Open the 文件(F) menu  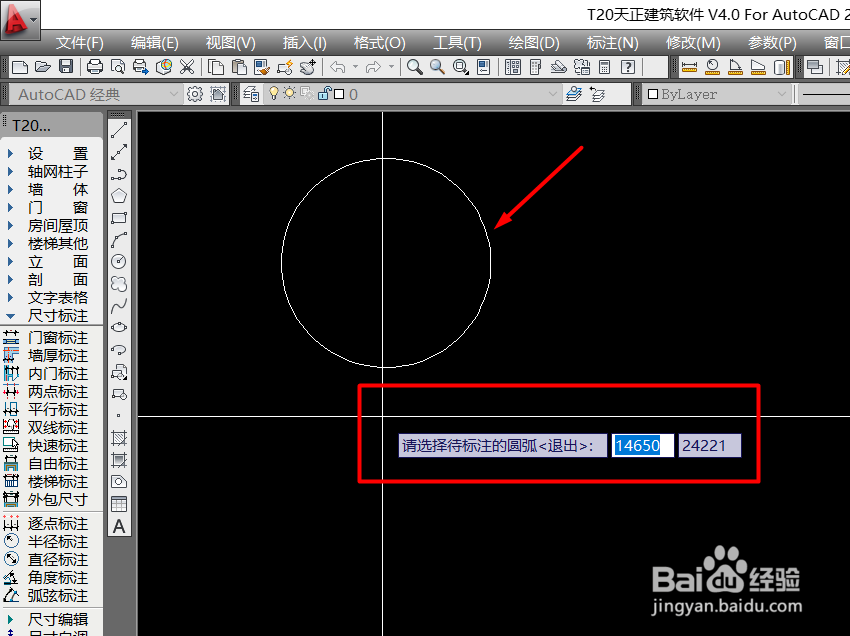(80, 43)
